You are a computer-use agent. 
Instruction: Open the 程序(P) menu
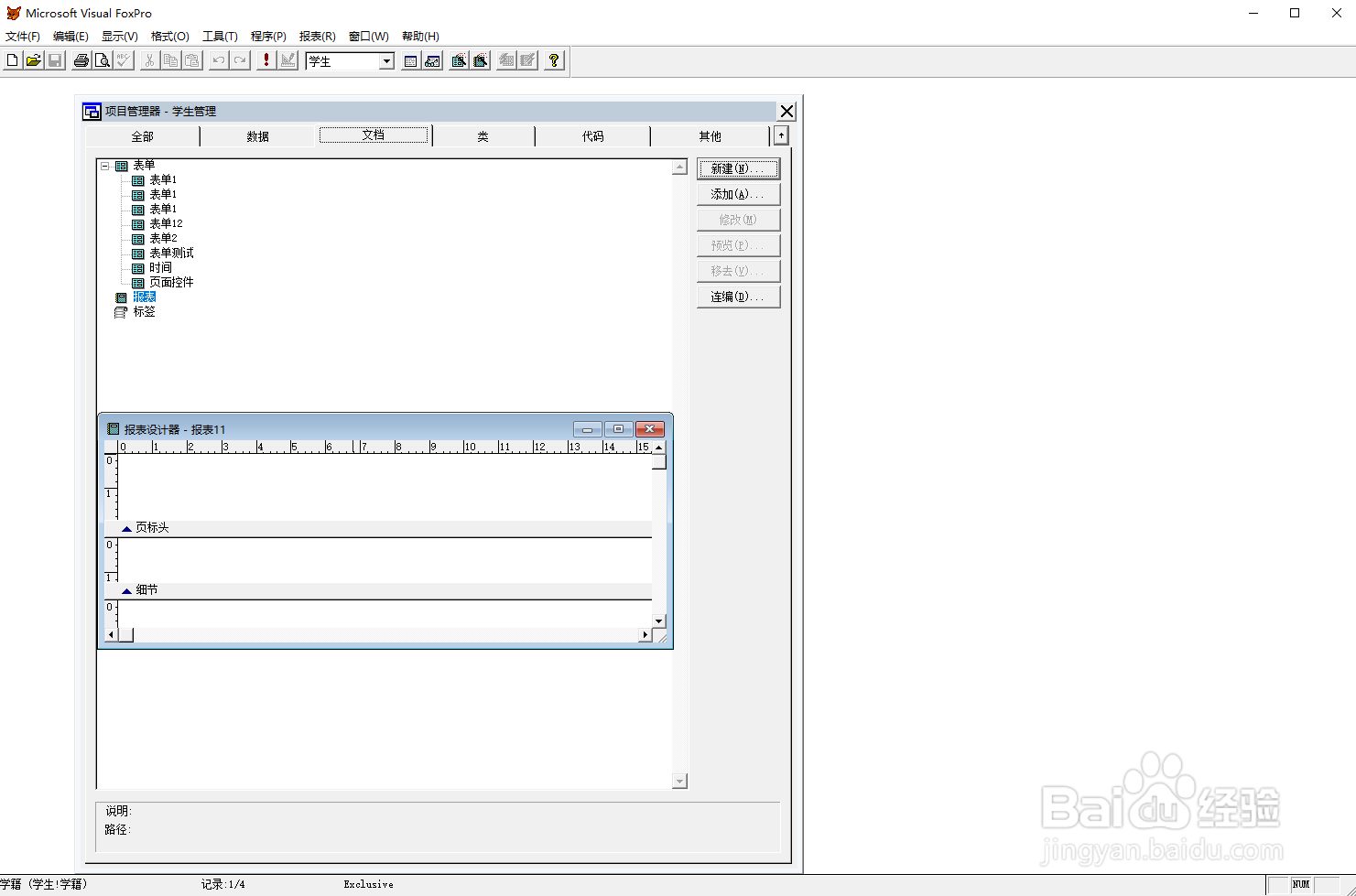pyautogui.click(x=268, y=37)
